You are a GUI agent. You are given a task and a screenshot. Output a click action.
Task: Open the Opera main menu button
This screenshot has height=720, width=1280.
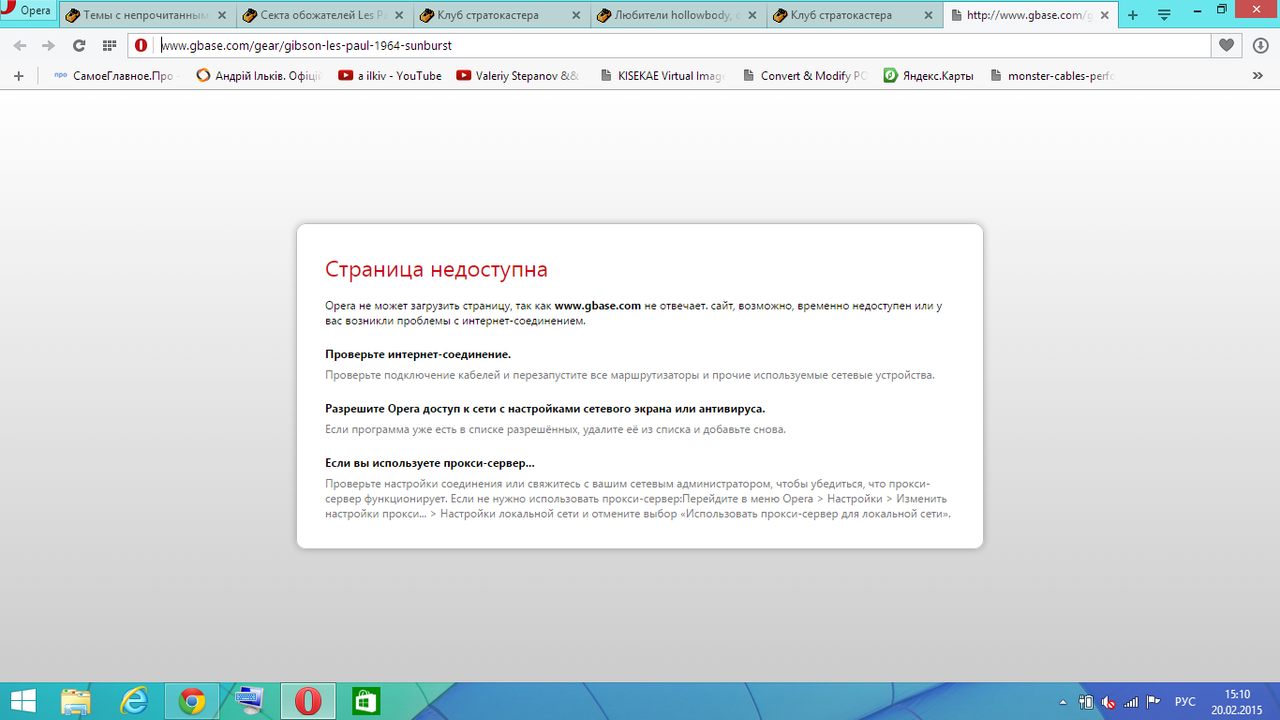(27, 12)
